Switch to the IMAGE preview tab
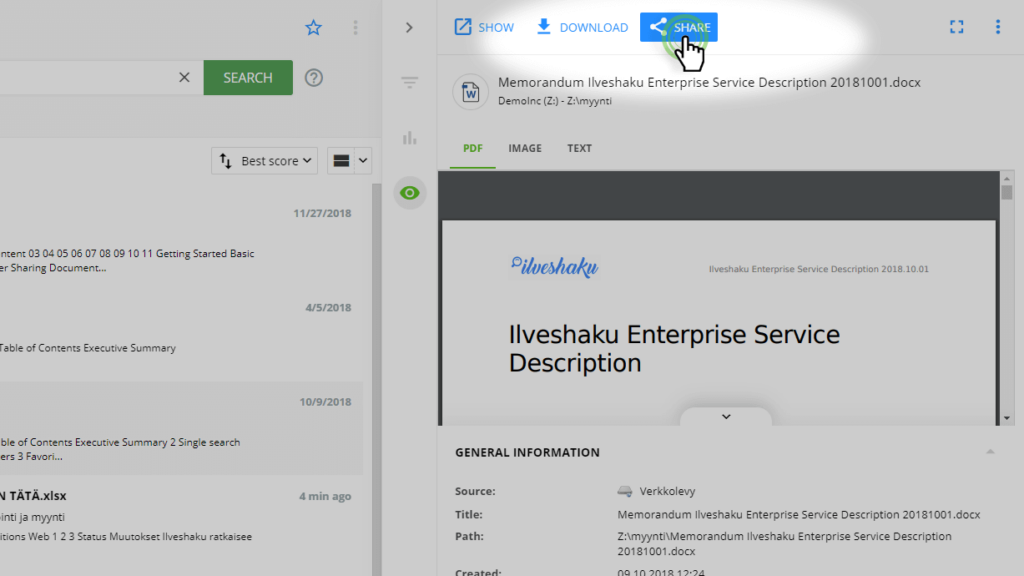 pos(525,148)
